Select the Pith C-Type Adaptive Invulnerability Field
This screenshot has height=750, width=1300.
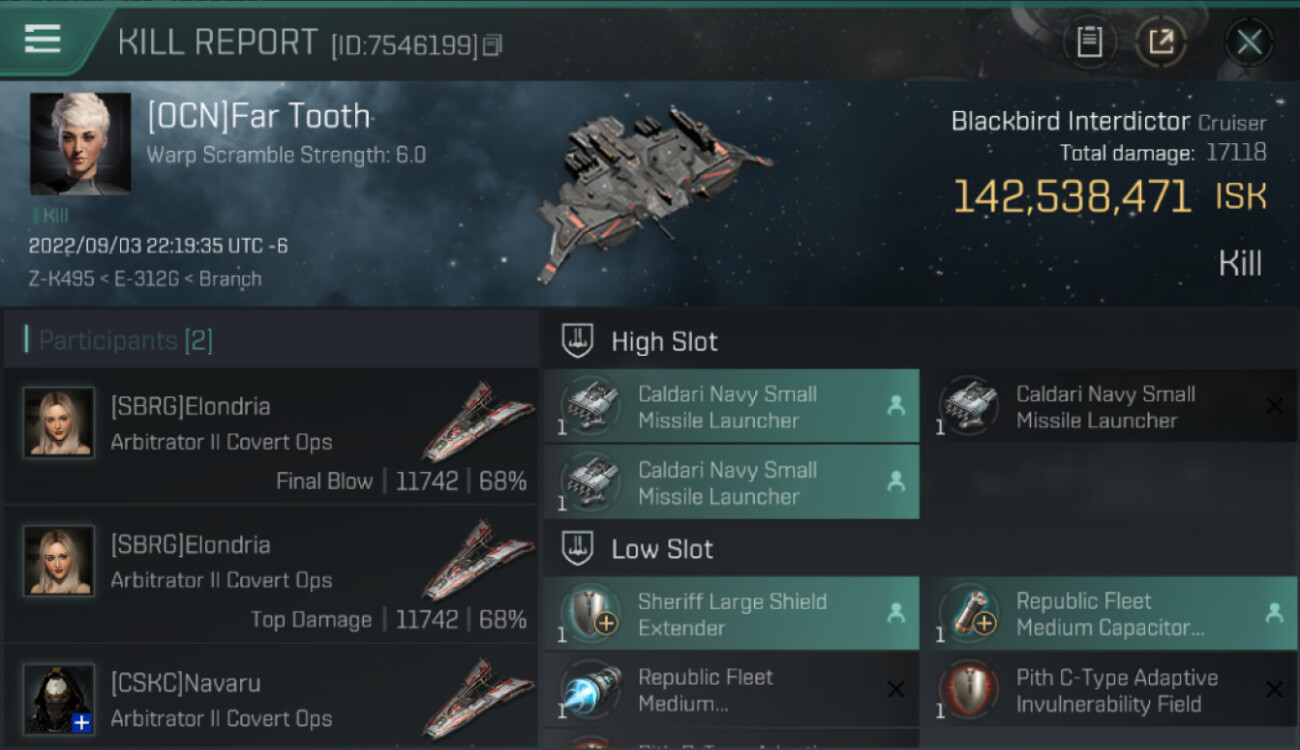tap(1116, 691)
